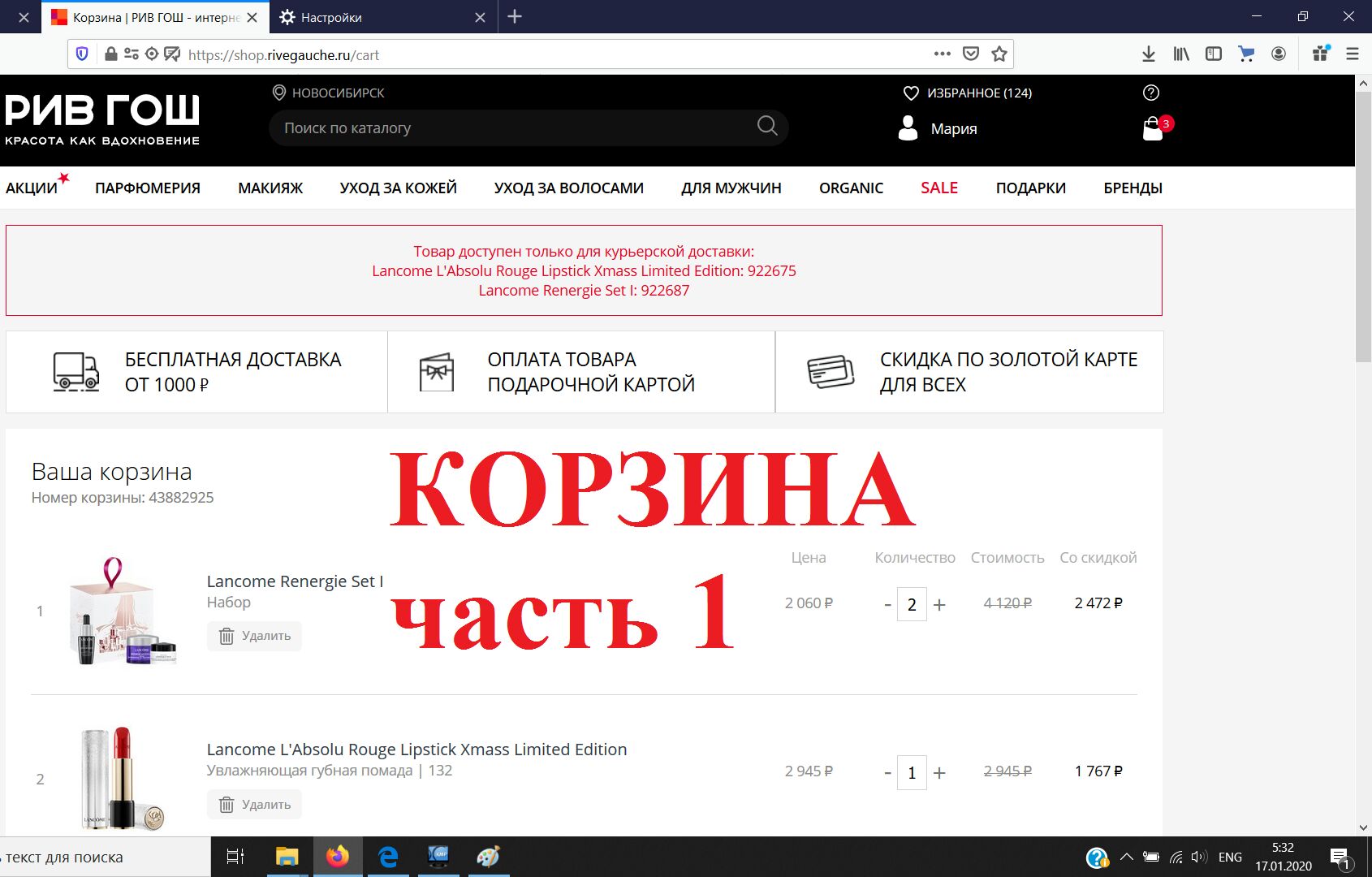
Task: Click the РИВ ГОШ logo
Action: [x=102, y=119]
